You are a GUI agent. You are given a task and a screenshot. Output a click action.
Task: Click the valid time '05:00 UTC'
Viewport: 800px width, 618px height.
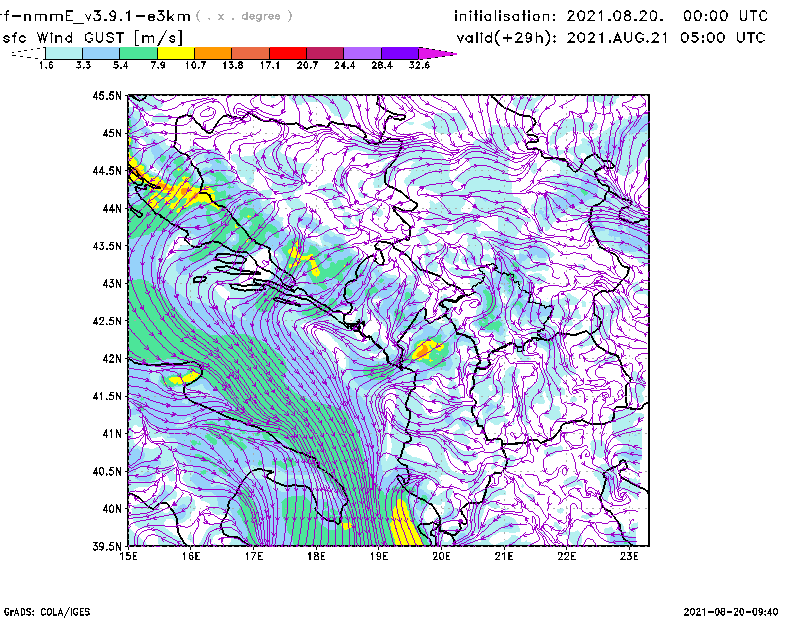pos(722,38)
